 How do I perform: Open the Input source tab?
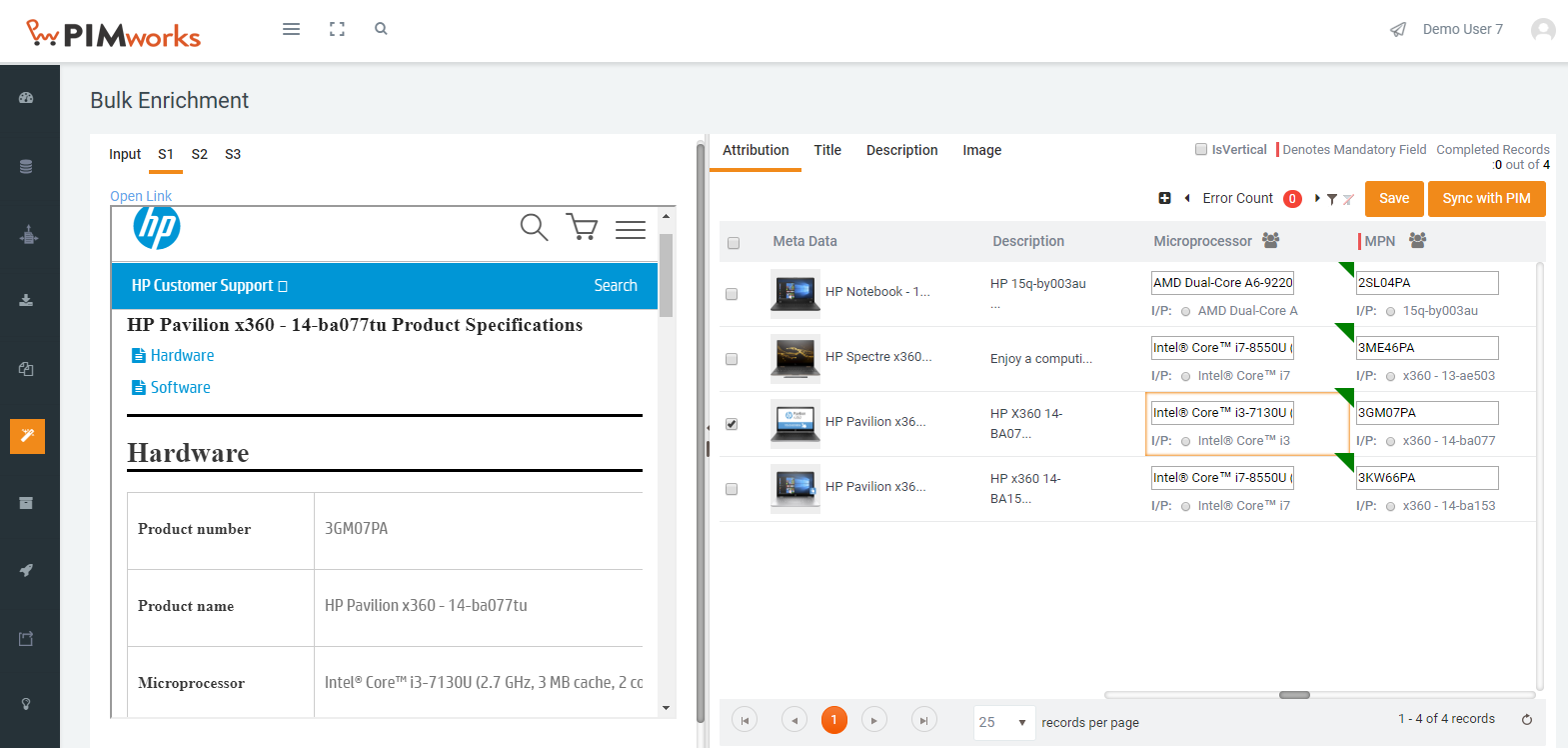(x=125, y=154)
